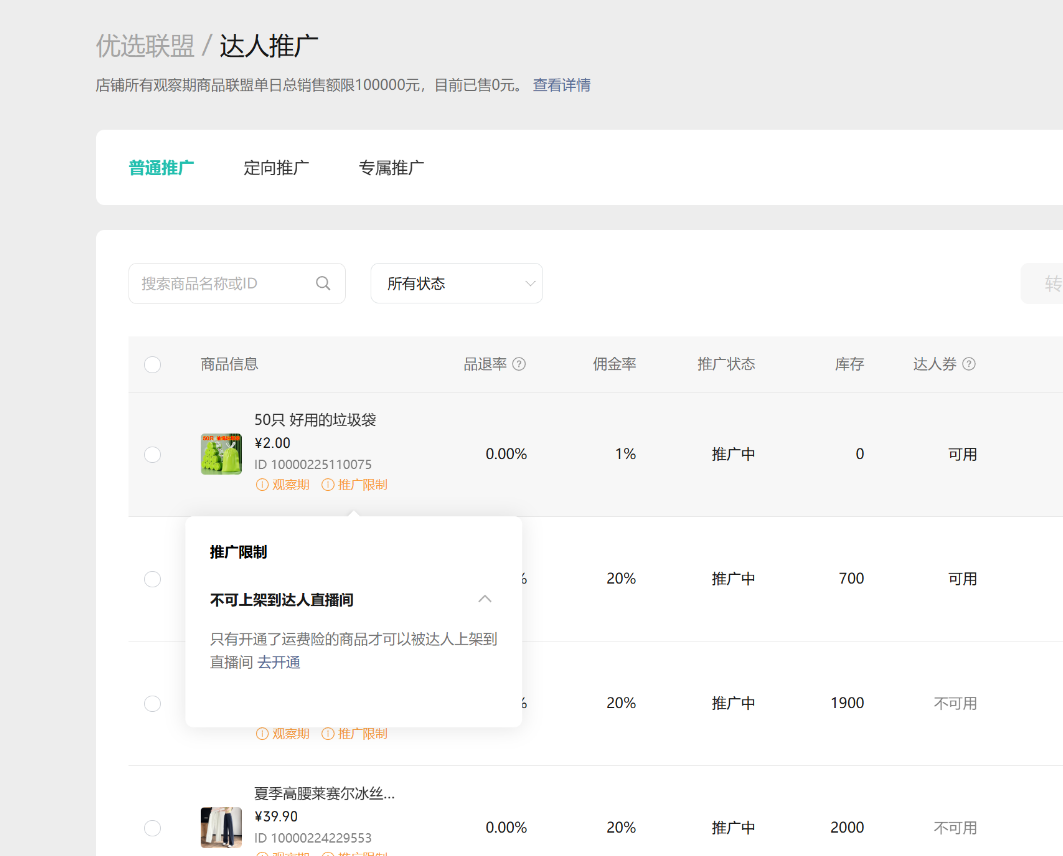Image resolution: width=1063 pixels, height=856 pixels.
Task: Switch to 普通推广 tab
Action: pos(161,167)
